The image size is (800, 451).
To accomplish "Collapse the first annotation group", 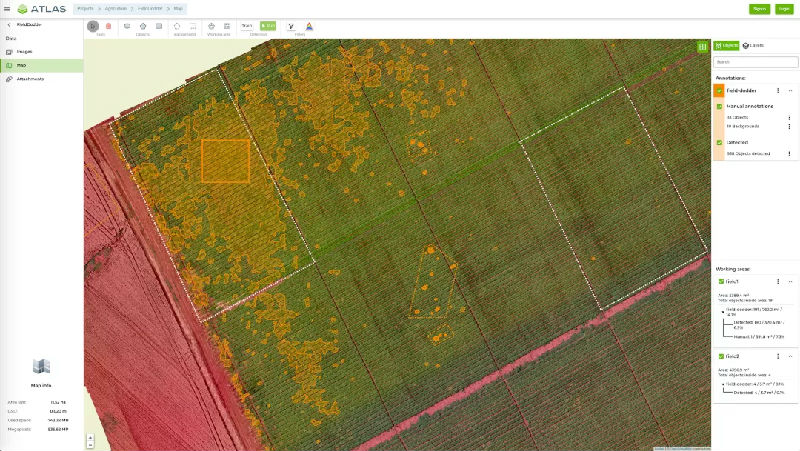I will (790, 90).
